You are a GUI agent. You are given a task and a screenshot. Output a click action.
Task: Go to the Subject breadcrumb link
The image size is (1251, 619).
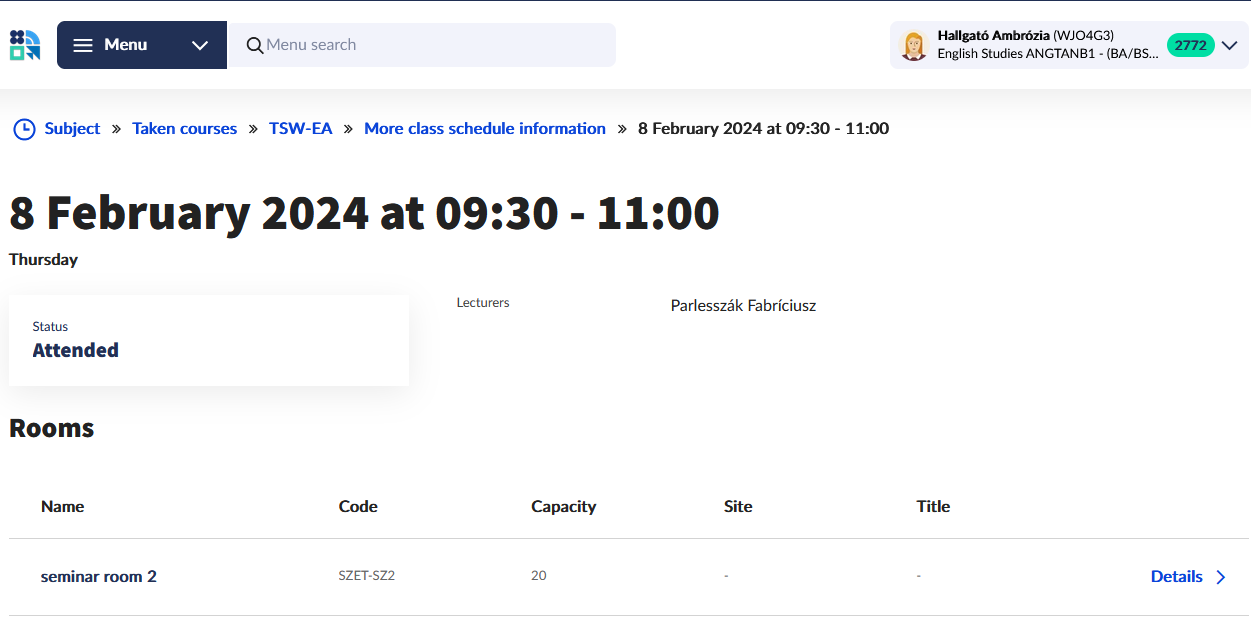click(72, 129)
